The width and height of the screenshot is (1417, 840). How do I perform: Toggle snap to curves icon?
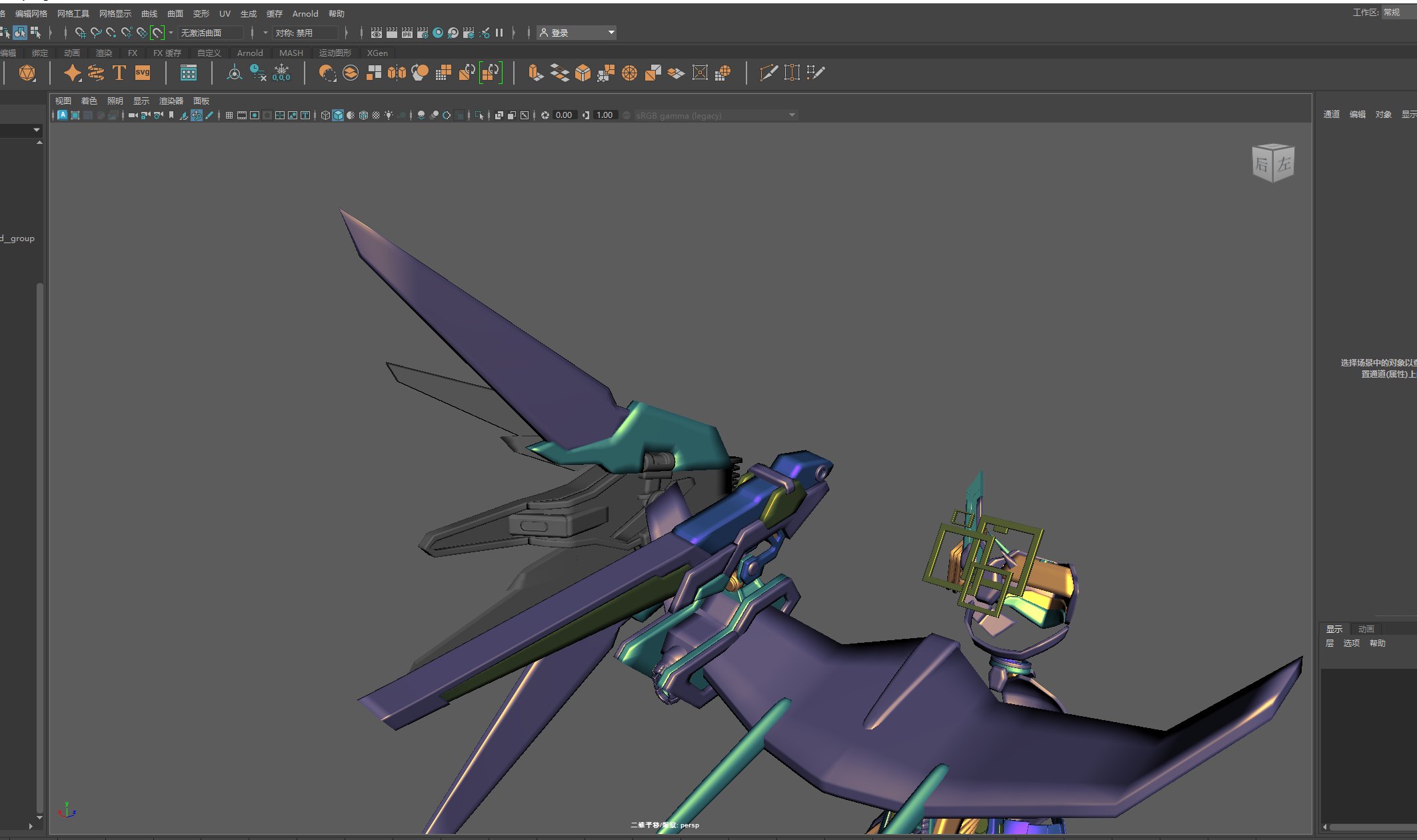click(96, 33)
